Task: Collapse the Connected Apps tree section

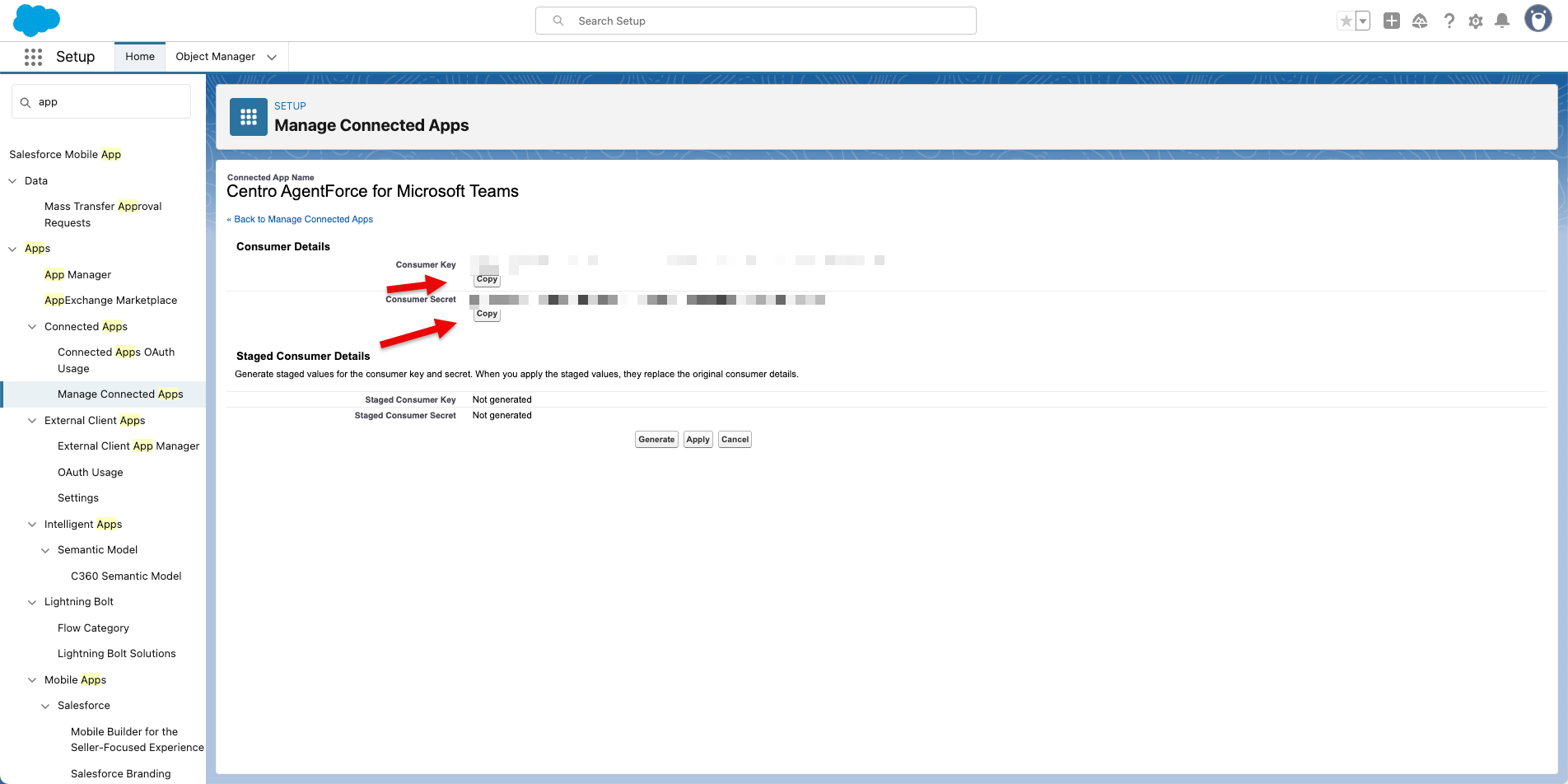Action: click(x=32, y=327)
